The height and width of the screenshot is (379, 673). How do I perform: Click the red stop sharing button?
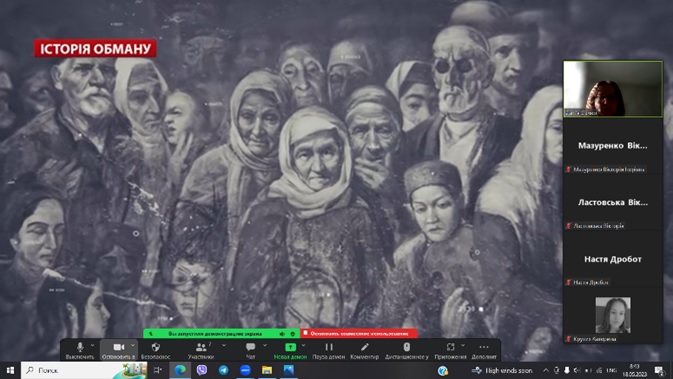(359, 333)
